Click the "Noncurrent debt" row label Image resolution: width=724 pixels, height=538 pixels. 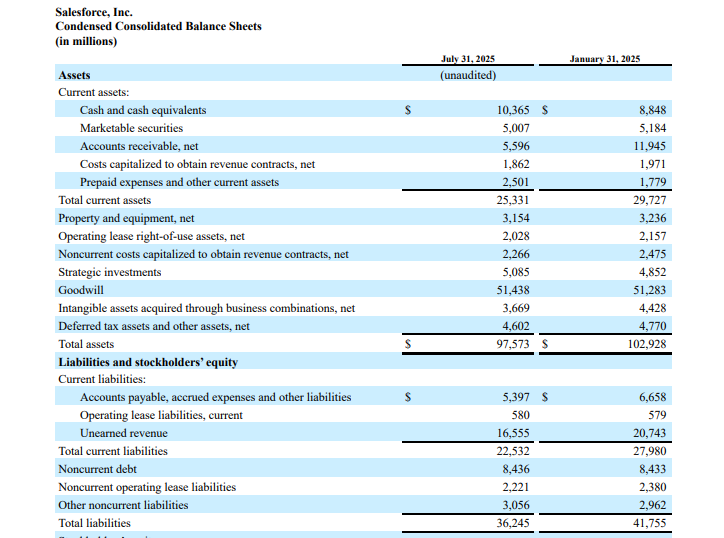click(98, 469)
